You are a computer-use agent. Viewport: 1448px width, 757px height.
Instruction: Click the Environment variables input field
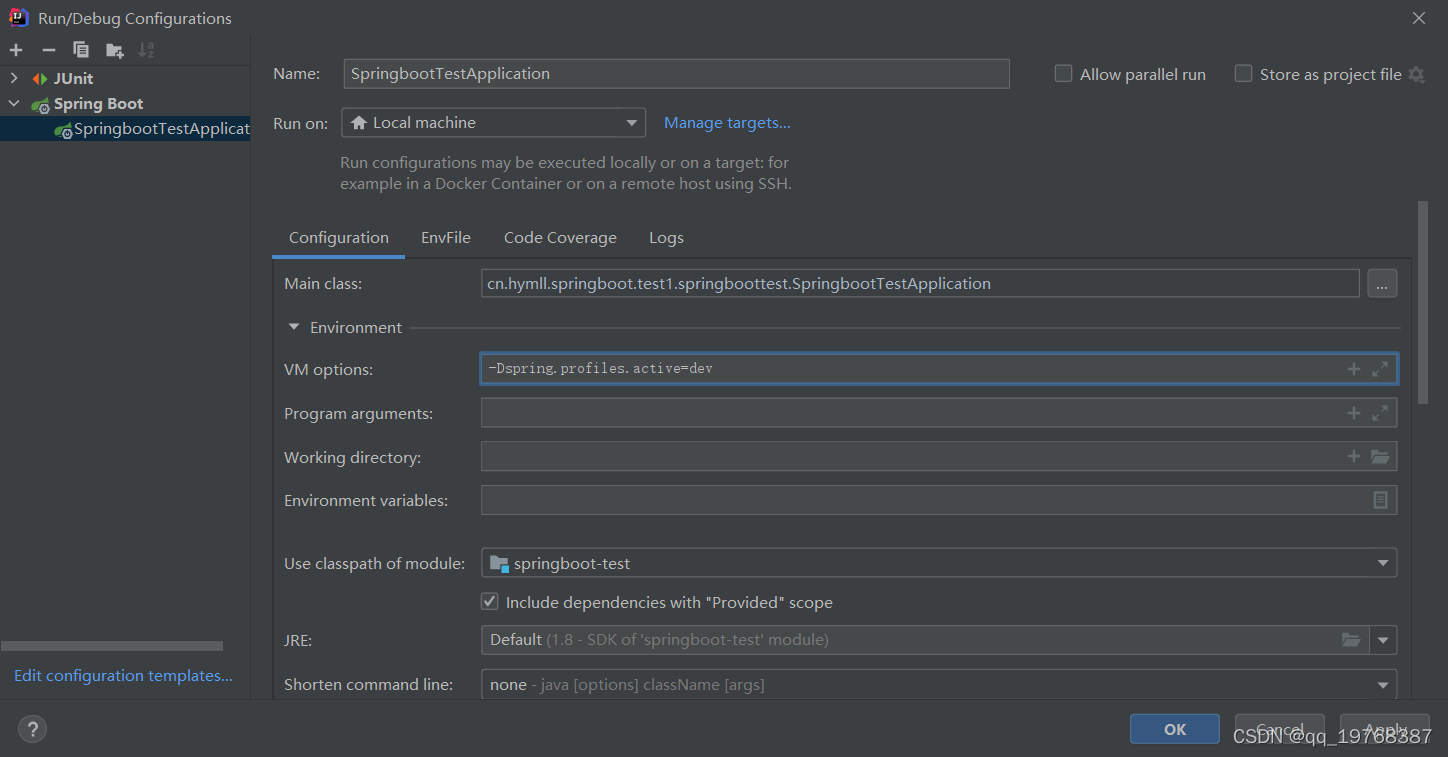pyautogui.click(x=938, y=500)
